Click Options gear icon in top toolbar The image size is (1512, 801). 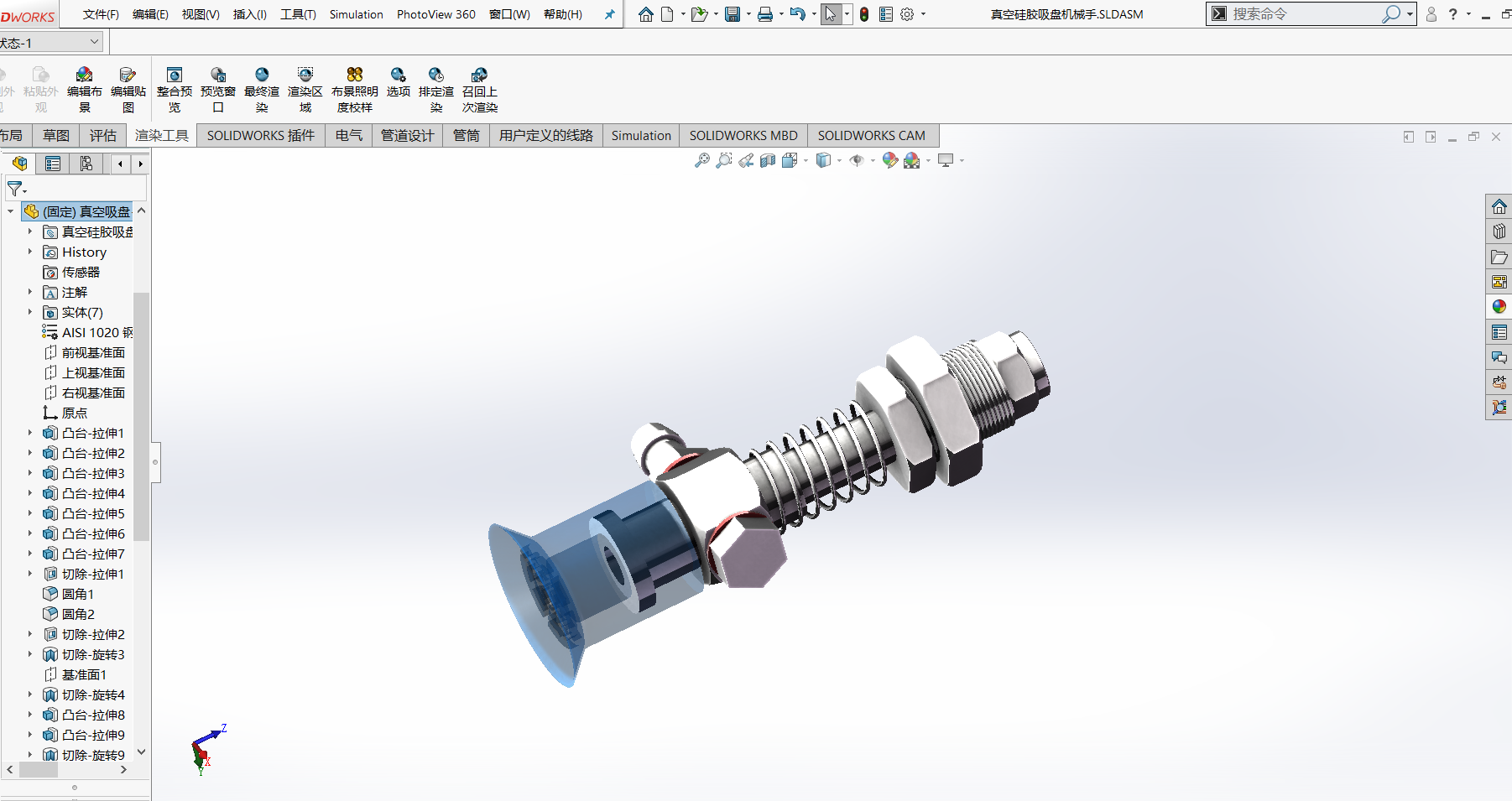tap(907, 14)
